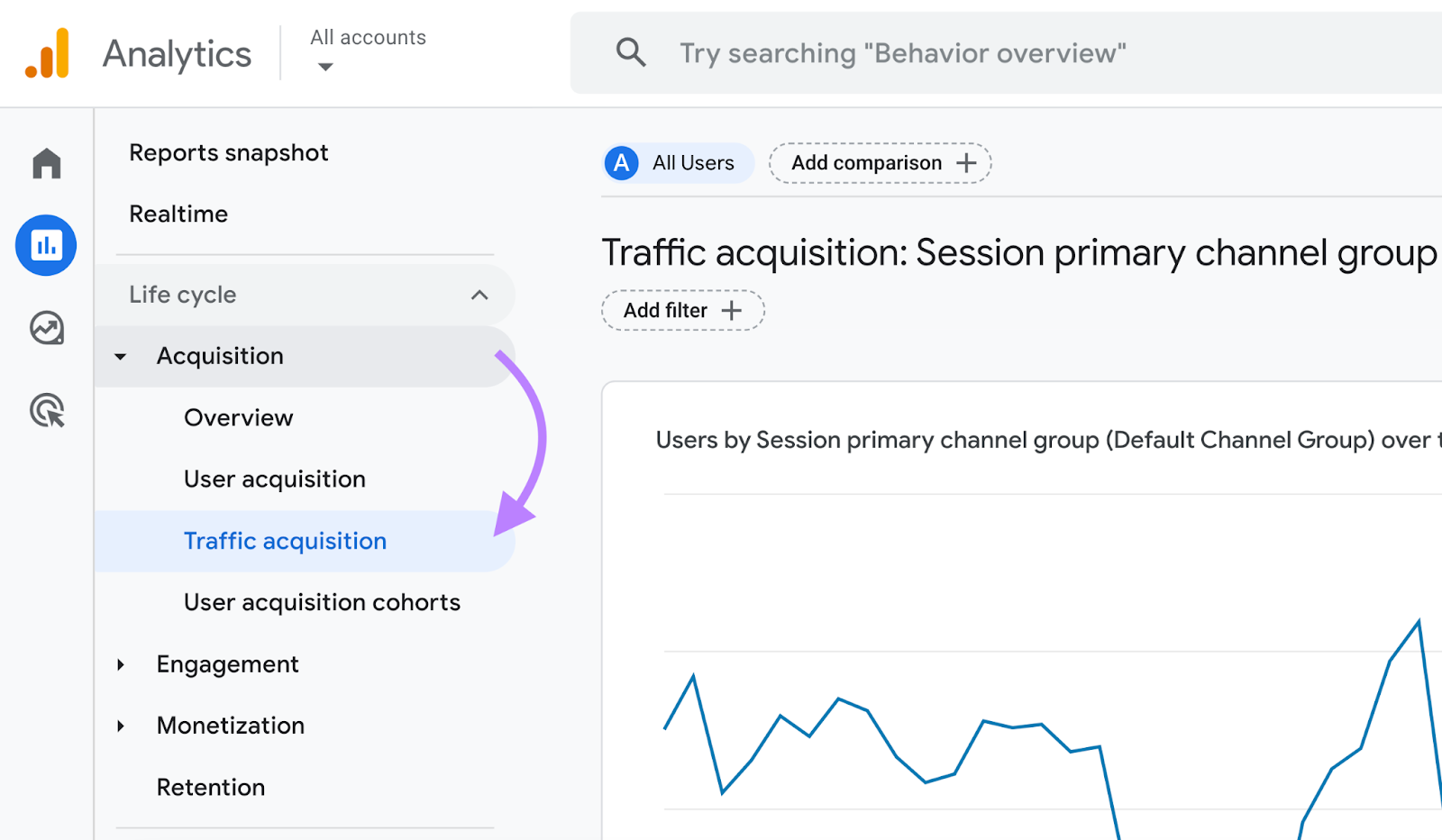Image resolution: width=1442 pixels, height=840 pixels.
Task: Expand the Monetization section
Action: pyautogui.click(x=121, y=726)
